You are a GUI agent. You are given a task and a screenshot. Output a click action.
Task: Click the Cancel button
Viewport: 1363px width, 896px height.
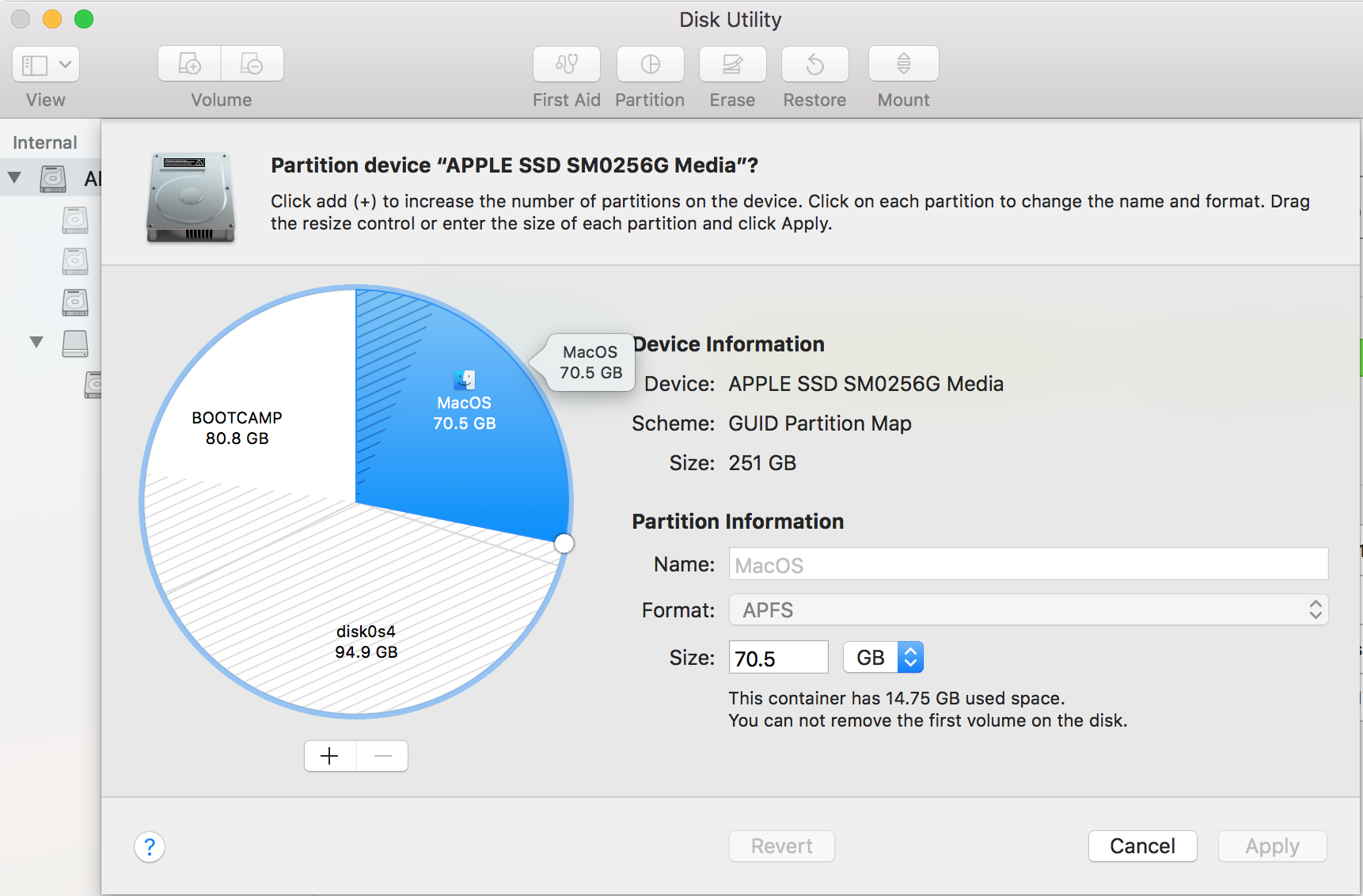click(1142, 846)
